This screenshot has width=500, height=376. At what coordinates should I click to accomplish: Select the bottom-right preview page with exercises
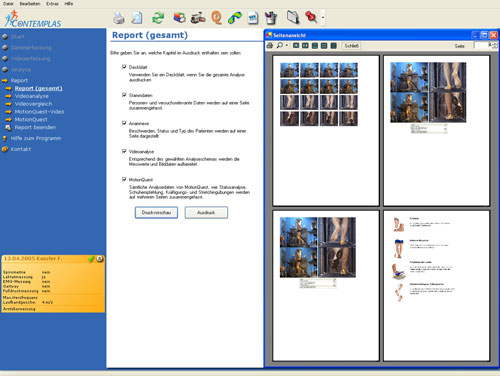[x=436, y=286]
